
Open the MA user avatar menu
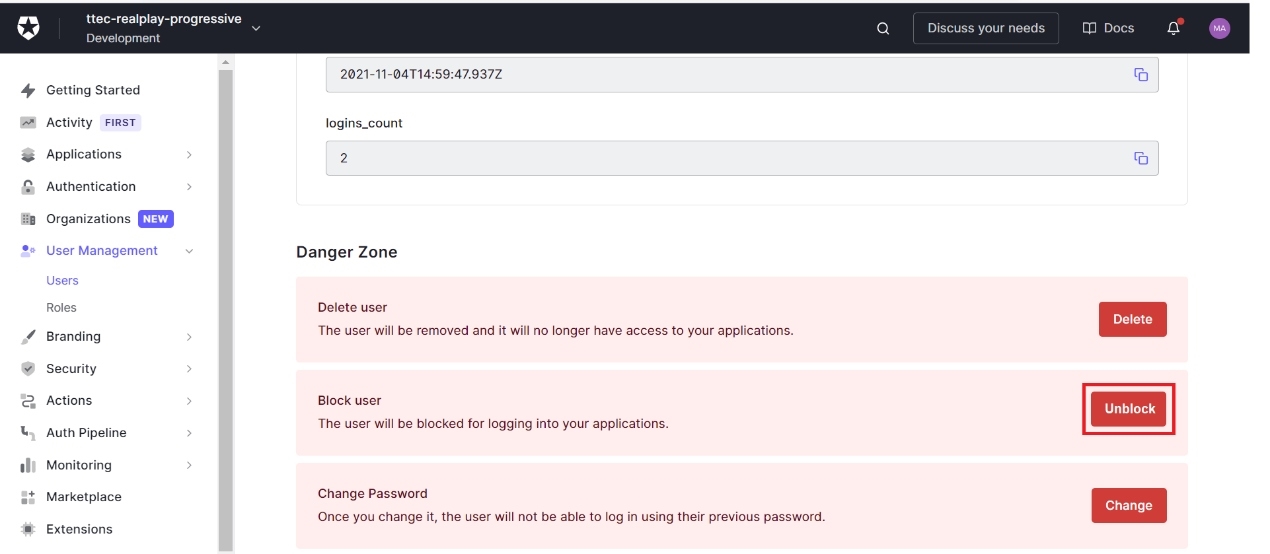[1219, 28]
